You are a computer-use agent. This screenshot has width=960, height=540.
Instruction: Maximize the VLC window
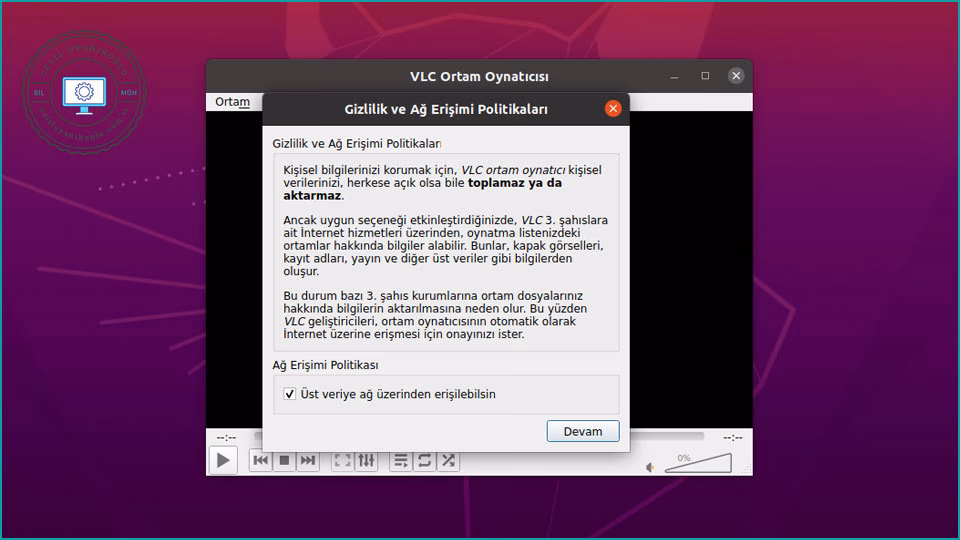click(x=705, y=76)
